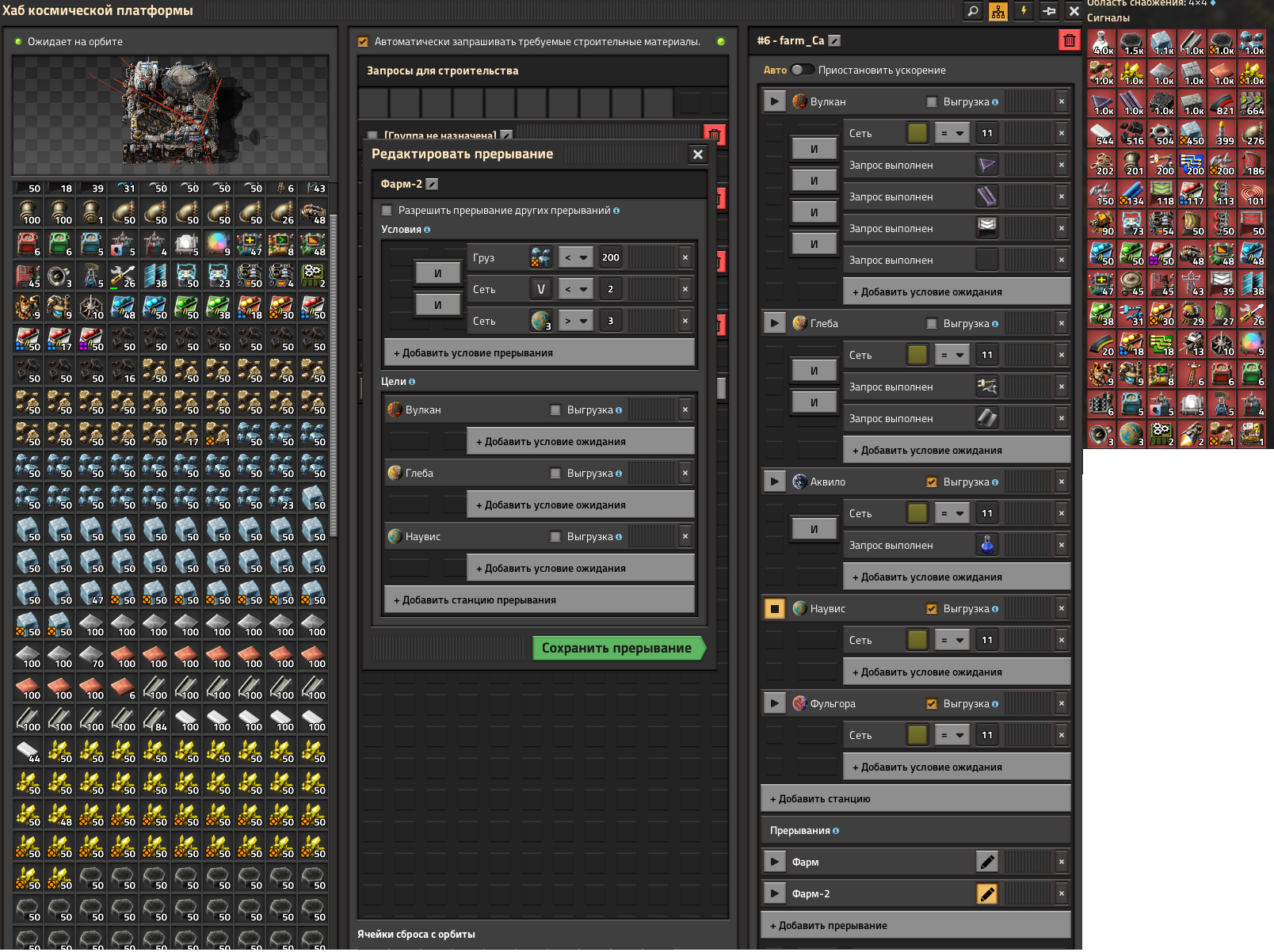Open the '>' dropdown beside the planet signal

point(576,321)
